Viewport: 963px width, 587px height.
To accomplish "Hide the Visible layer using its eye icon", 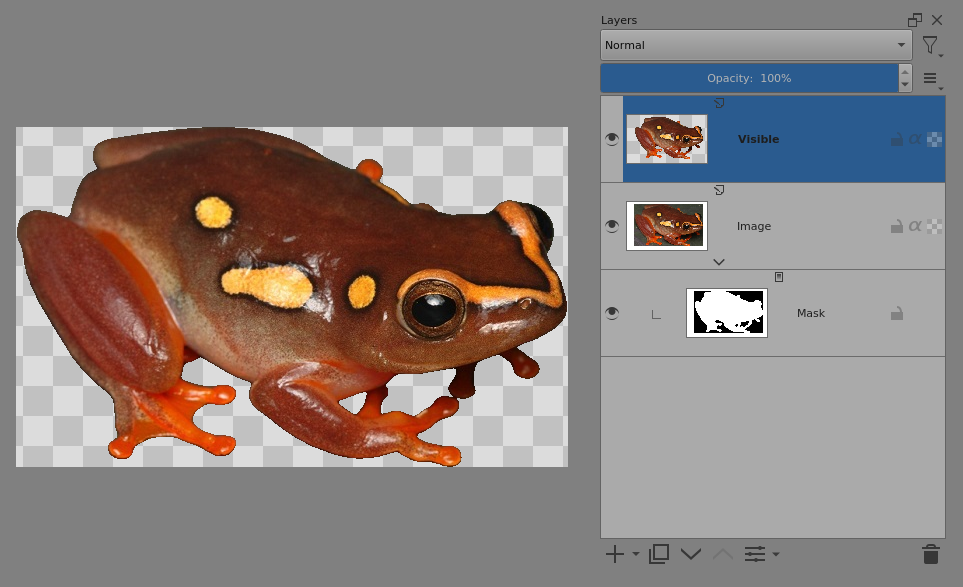I will (612, 139).
